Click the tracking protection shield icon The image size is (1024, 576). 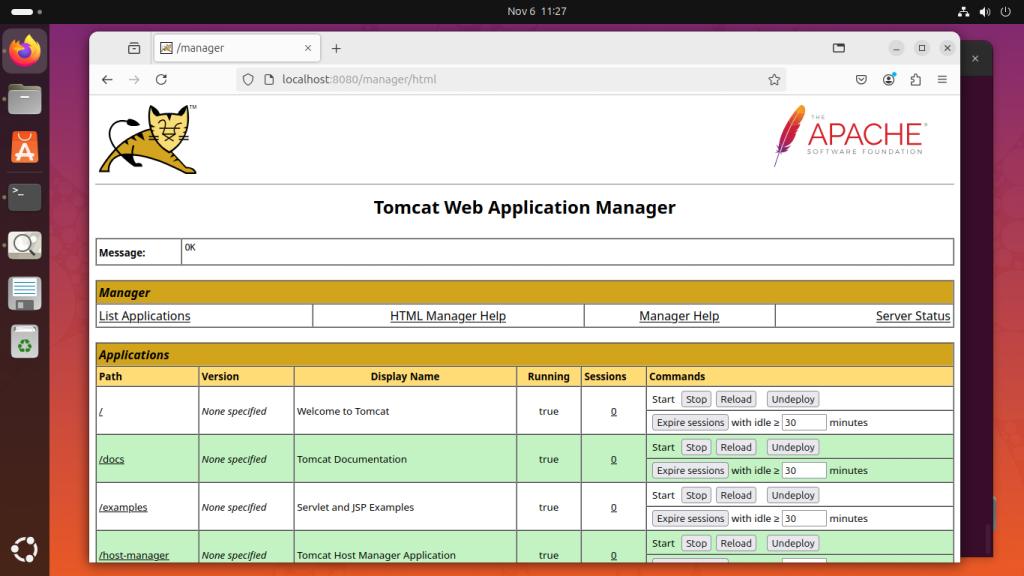[x=247, y=79]
